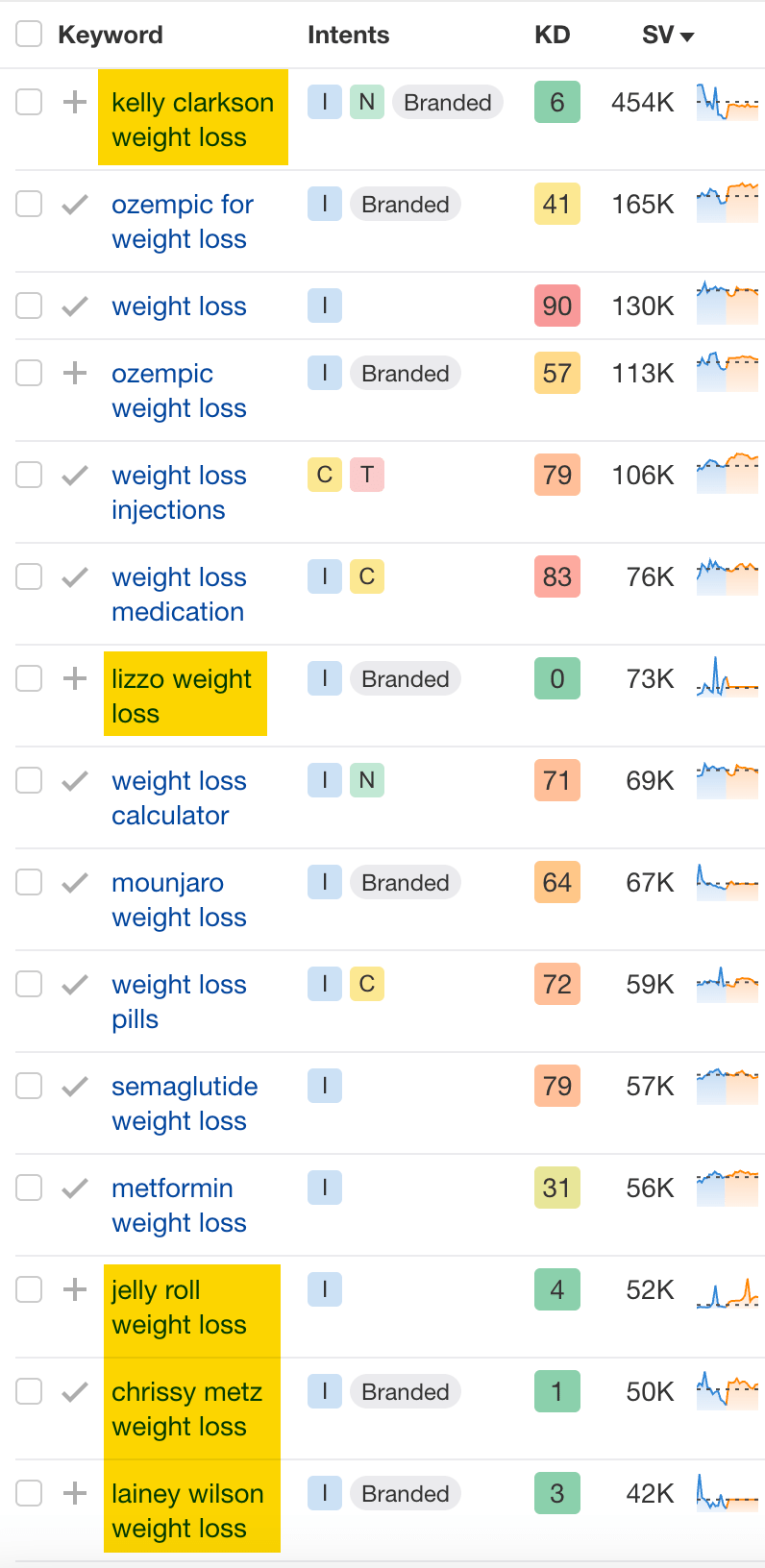The width and height of the screenshot is (765, 1568).
Task: Click the checkmark next to metformin weight loss
Action: pyautogui.click(x=75, y=1188)
